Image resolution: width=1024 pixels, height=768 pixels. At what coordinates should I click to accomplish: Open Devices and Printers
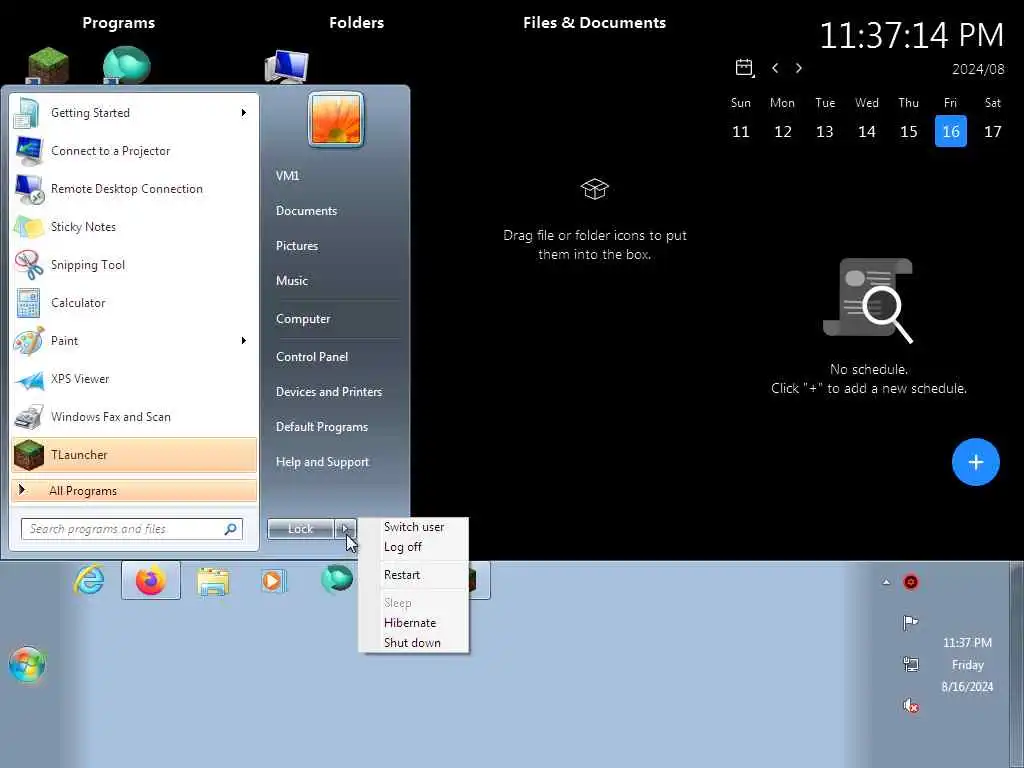tap(329, 392)
